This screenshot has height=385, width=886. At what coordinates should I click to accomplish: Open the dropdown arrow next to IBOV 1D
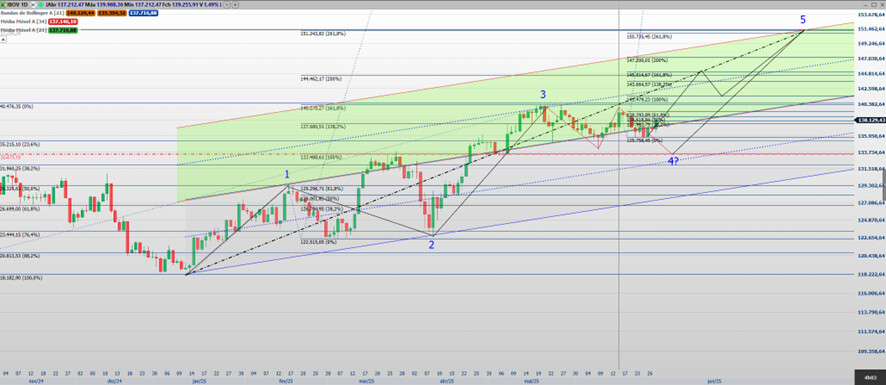coord(33,5)
